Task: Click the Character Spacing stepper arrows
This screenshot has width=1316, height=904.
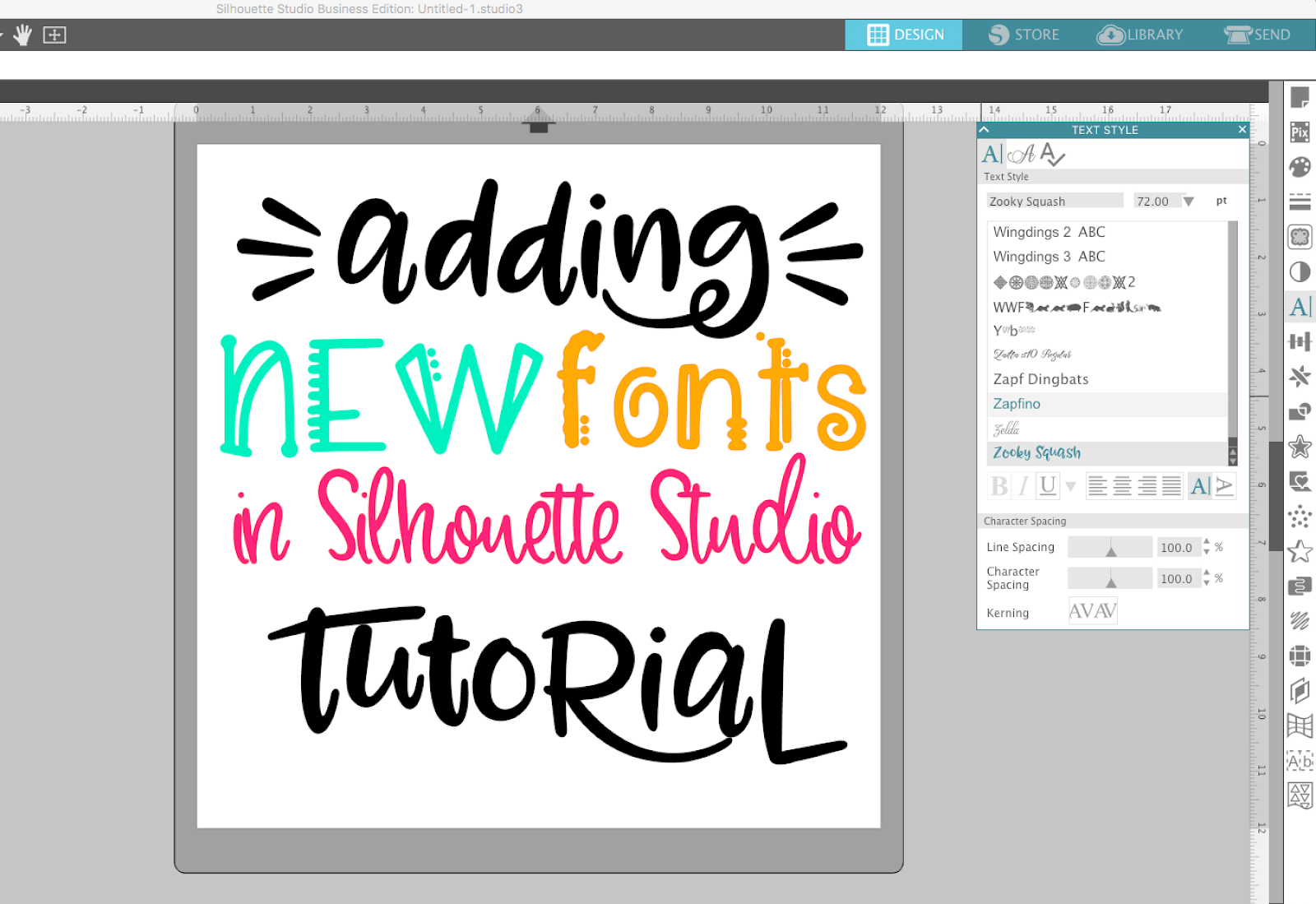Action: tap(1207, 578)
